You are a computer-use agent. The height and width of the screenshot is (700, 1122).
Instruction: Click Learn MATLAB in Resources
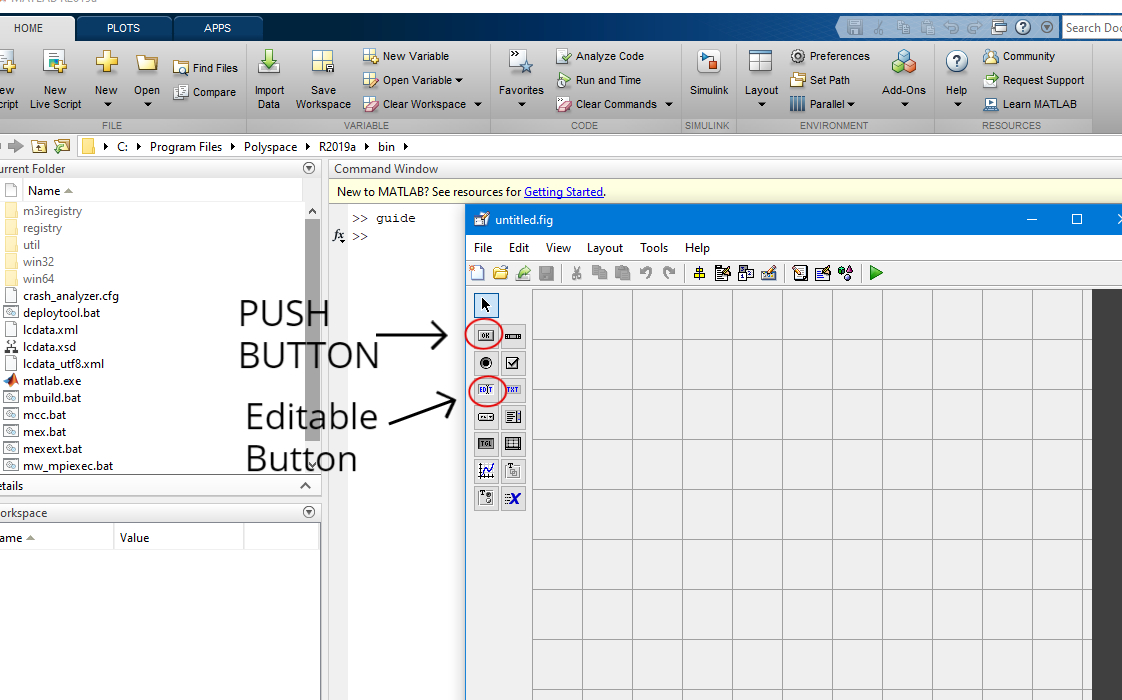(x=1030, y=104)
